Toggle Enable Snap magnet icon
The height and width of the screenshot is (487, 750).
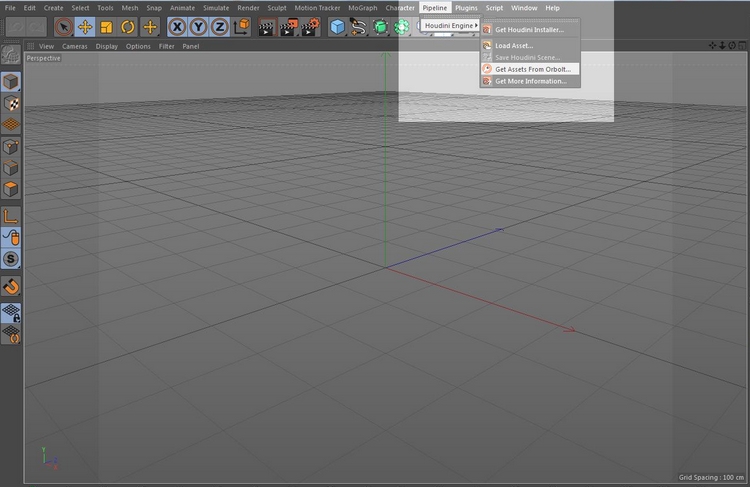coord(11,287)
